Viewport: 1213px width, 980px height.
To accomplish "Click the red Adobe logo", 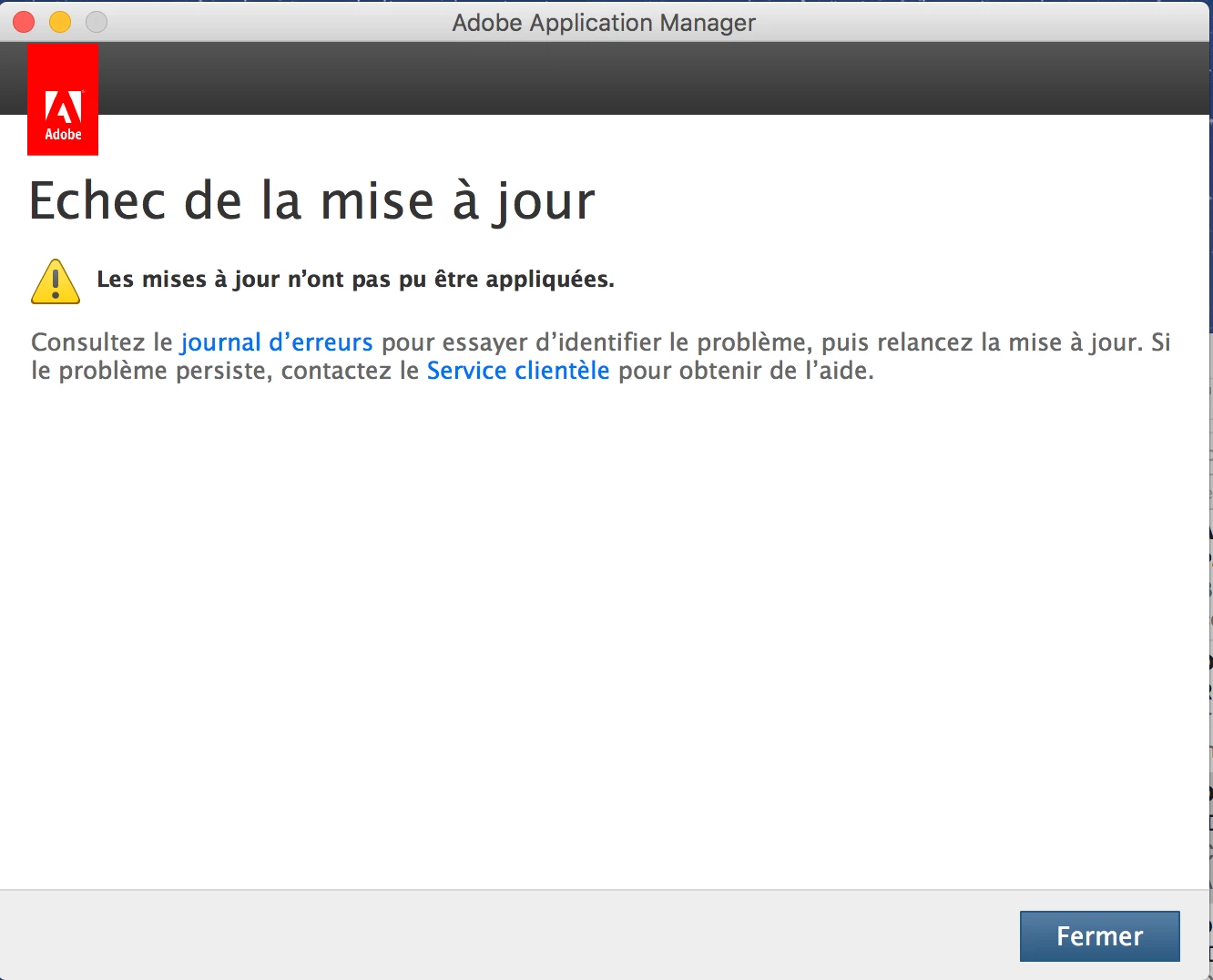I will pos(63,99).
